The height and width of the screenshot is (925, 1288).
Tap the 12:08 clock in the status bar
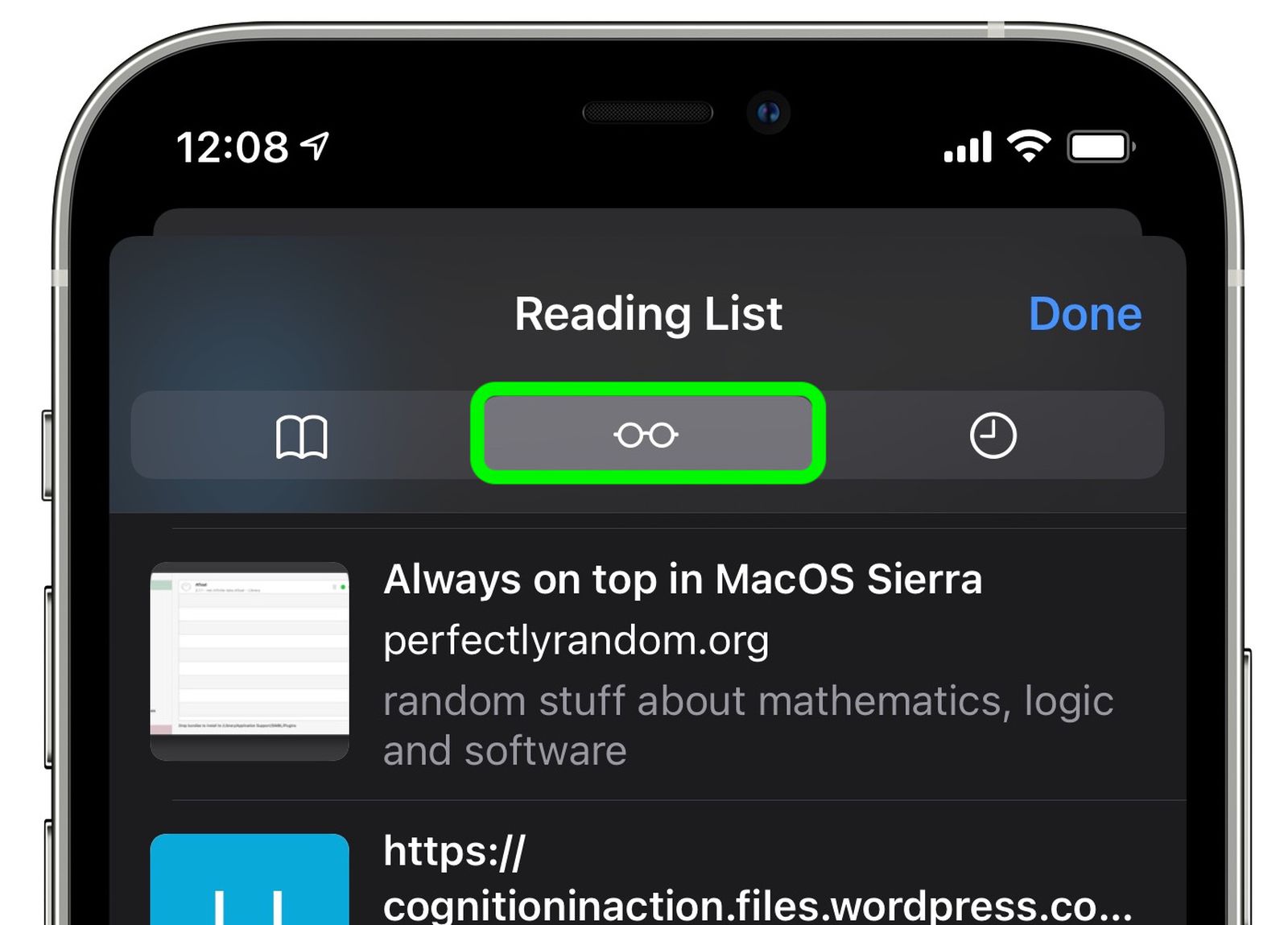232,148
